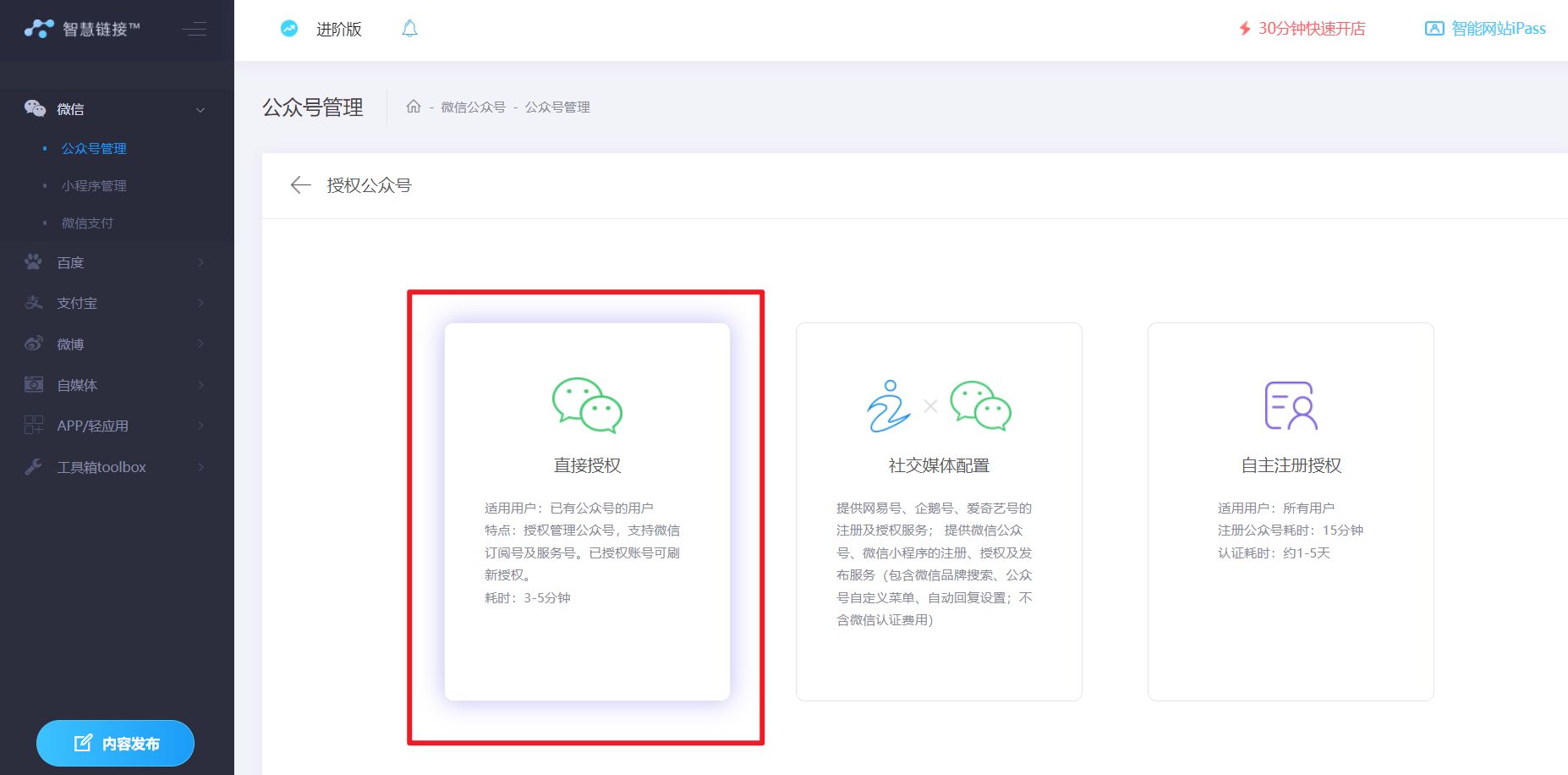Click the 微博 icon in the sidebar
The image size is (1568, 775).
coord(33,344)
